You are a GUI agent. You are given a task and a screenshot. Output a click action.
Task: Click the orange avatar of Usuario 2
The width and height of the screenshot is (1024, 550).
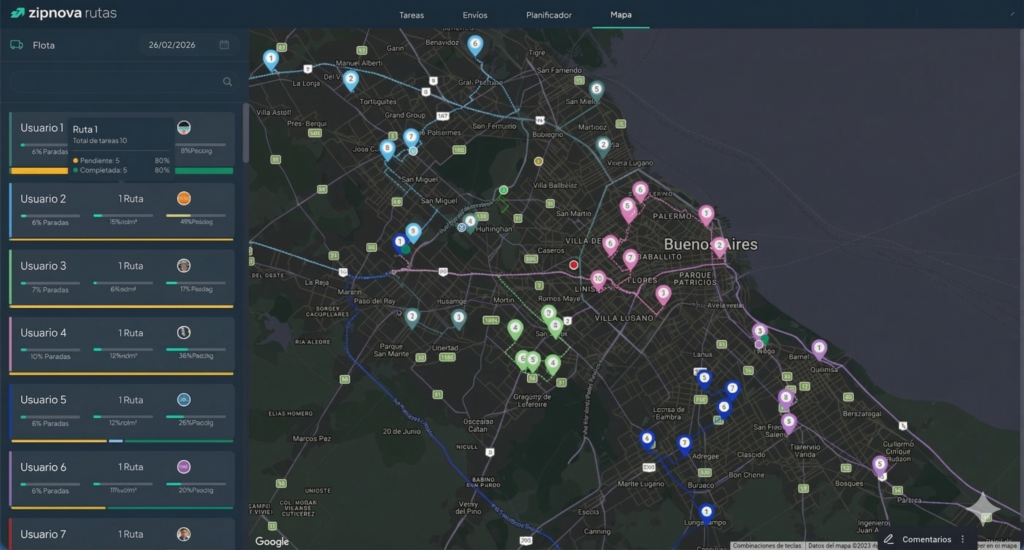pos(184,198)
